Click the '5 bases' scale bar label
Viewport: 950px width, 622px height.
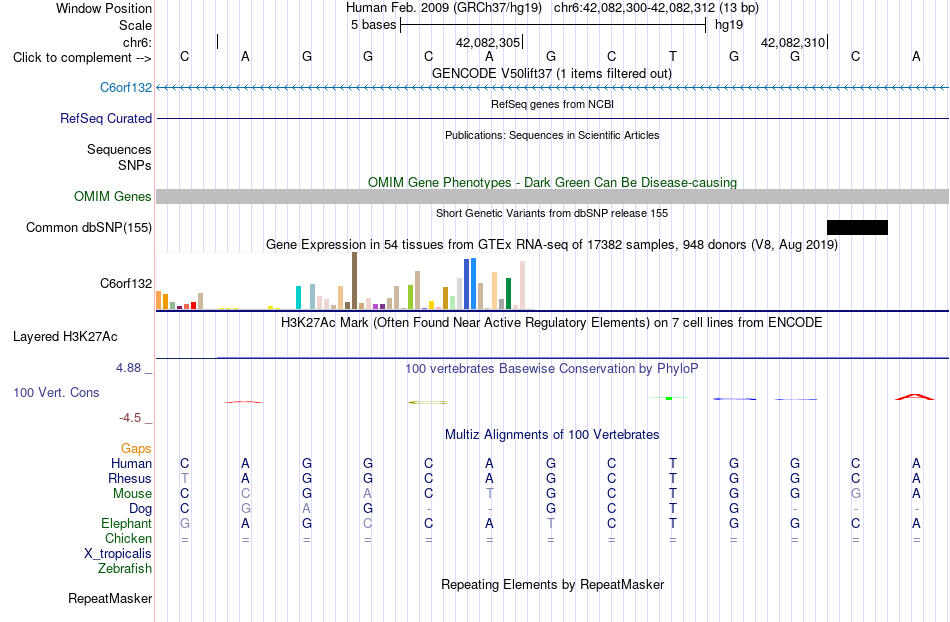point(373,25)
